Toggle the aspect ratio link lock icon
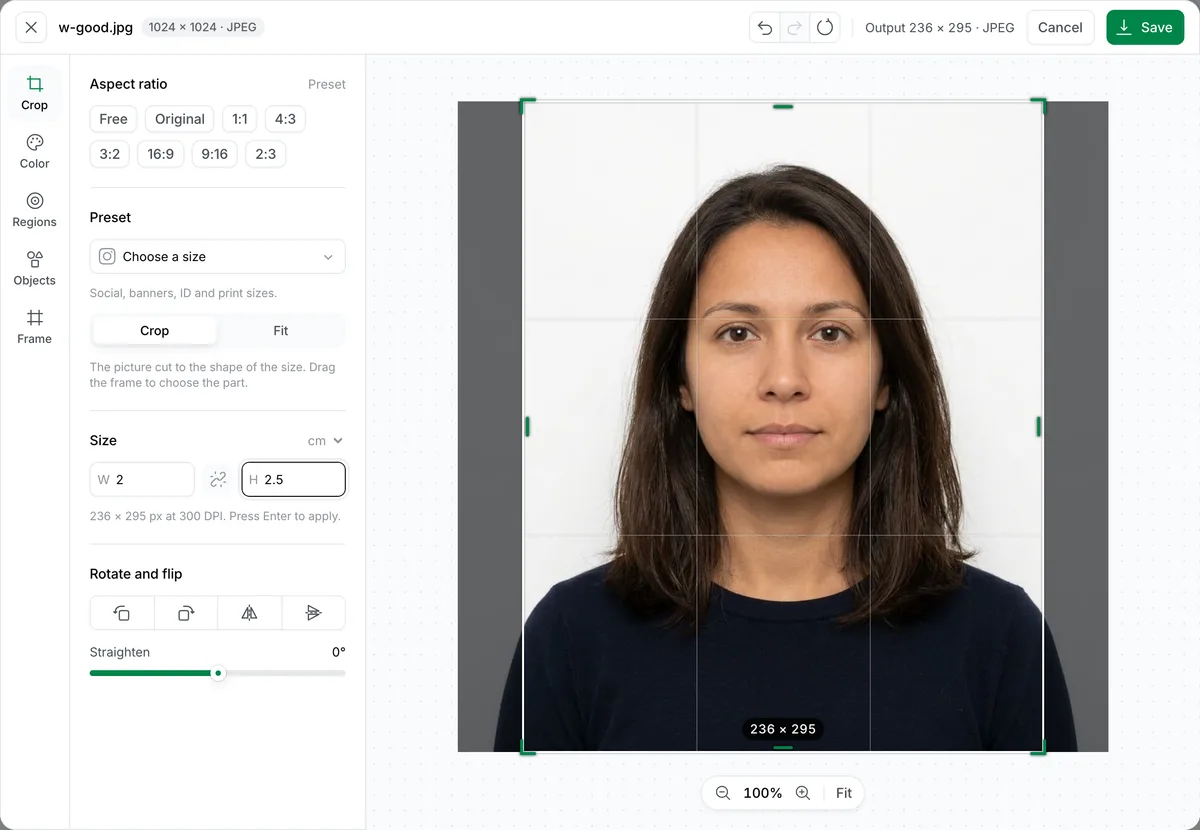 click(218, 479)
